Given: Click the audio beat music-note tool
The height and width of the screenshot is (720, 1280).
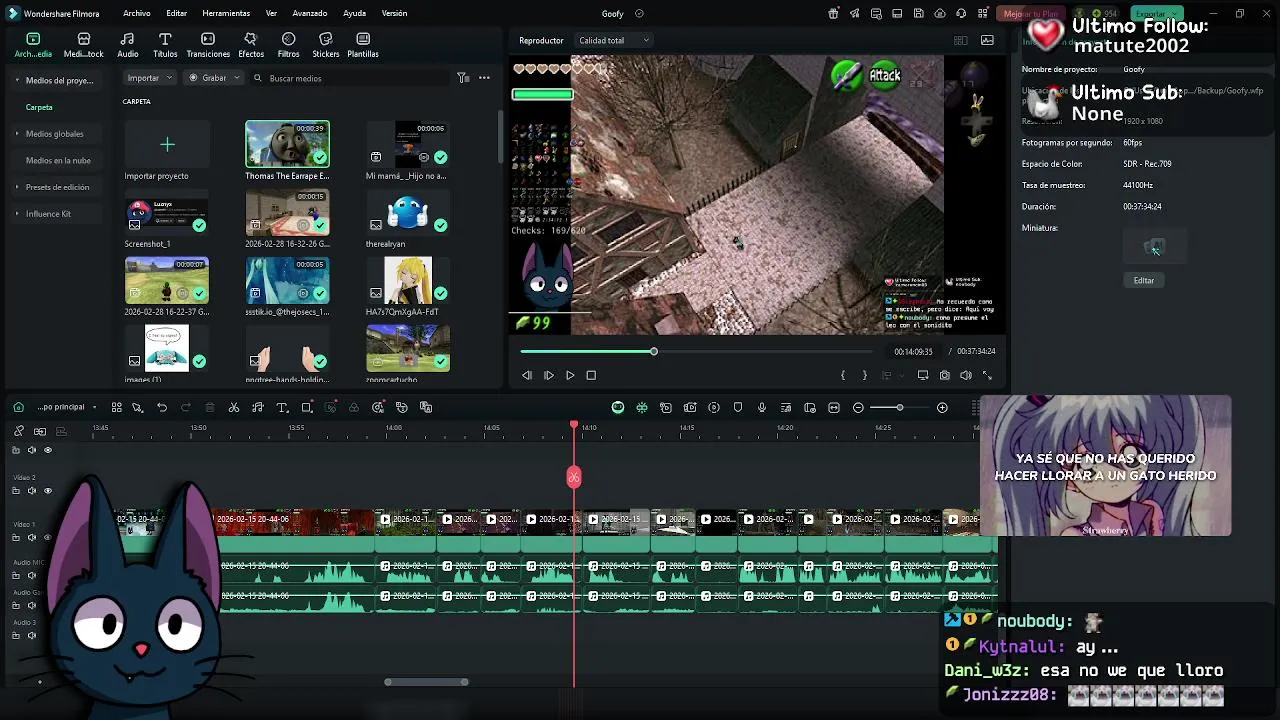Looking at the screenshot, I should 257,407.
